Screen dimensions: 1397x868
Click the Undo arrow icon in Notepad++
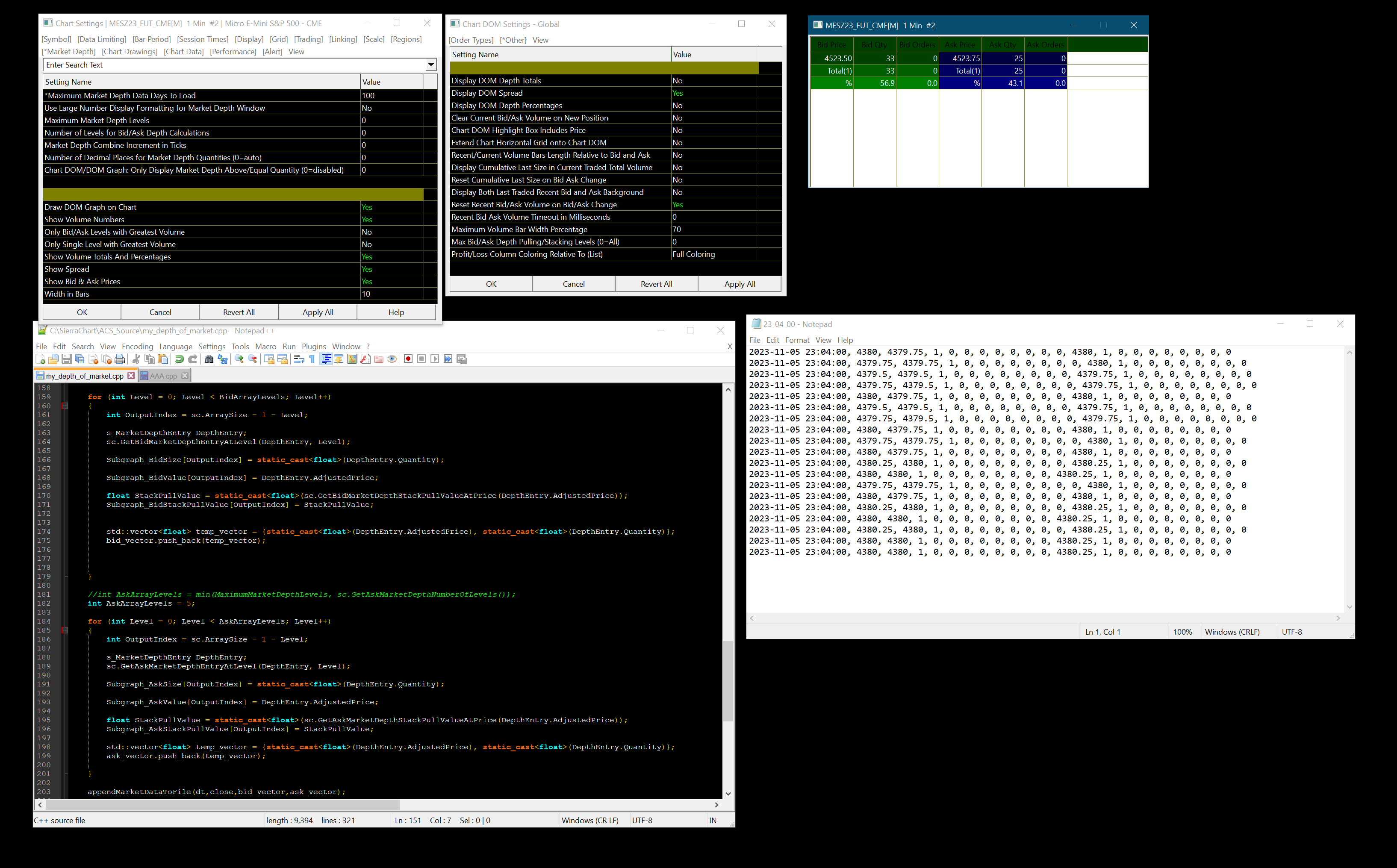coord(179,359)
